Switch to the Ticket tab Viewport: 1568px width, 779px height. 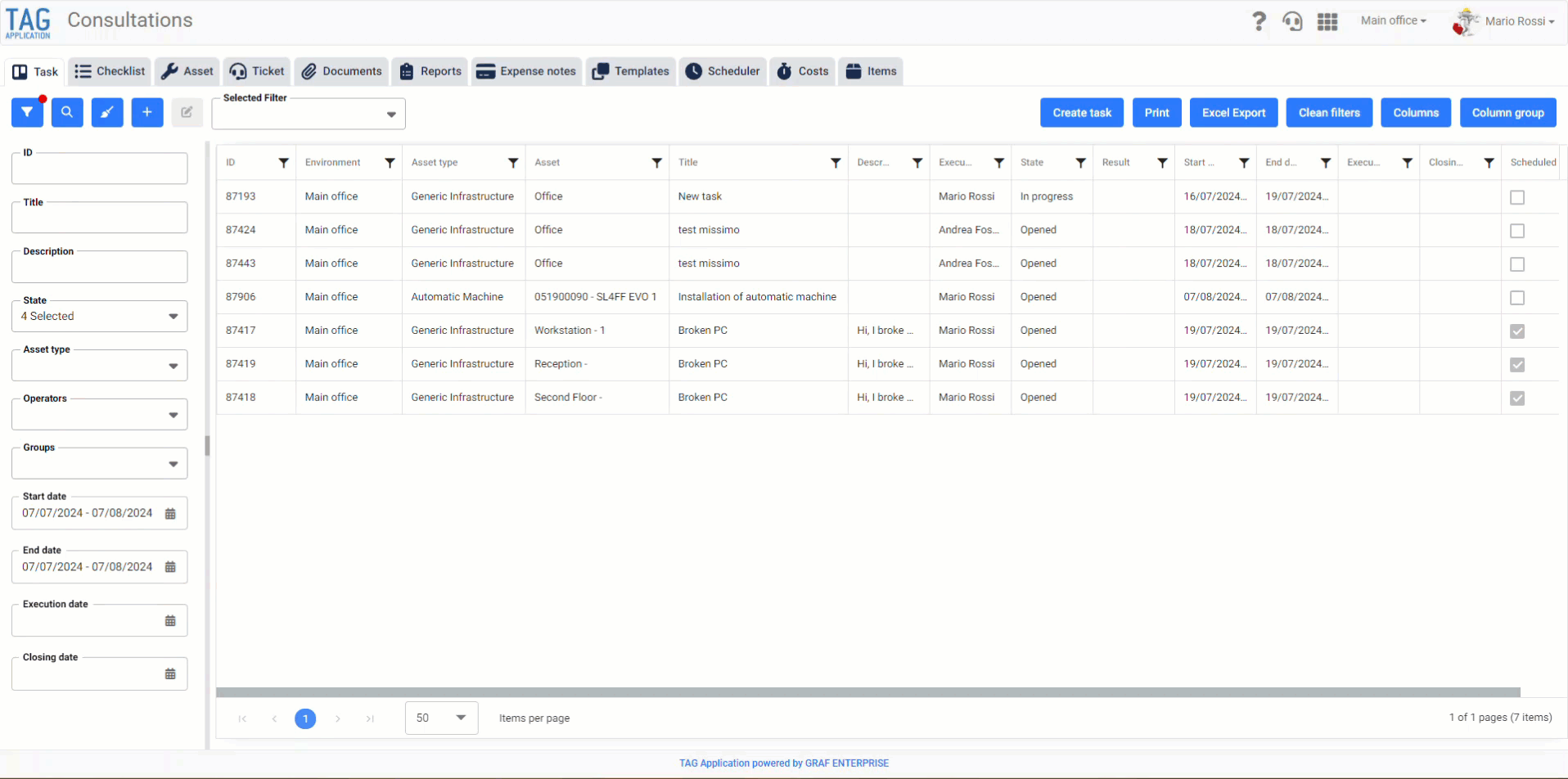(x=257, y=71)
